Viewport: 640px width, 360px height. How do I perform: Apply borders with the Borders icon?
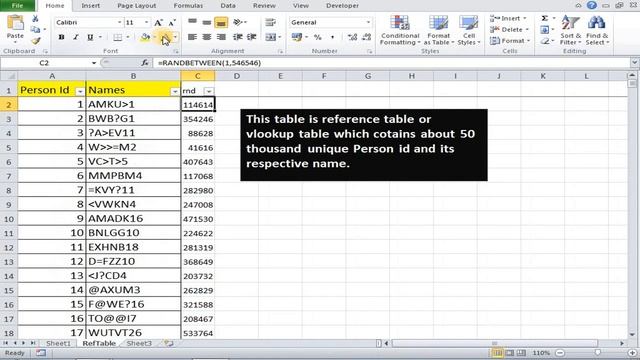(x=118, y=37)
